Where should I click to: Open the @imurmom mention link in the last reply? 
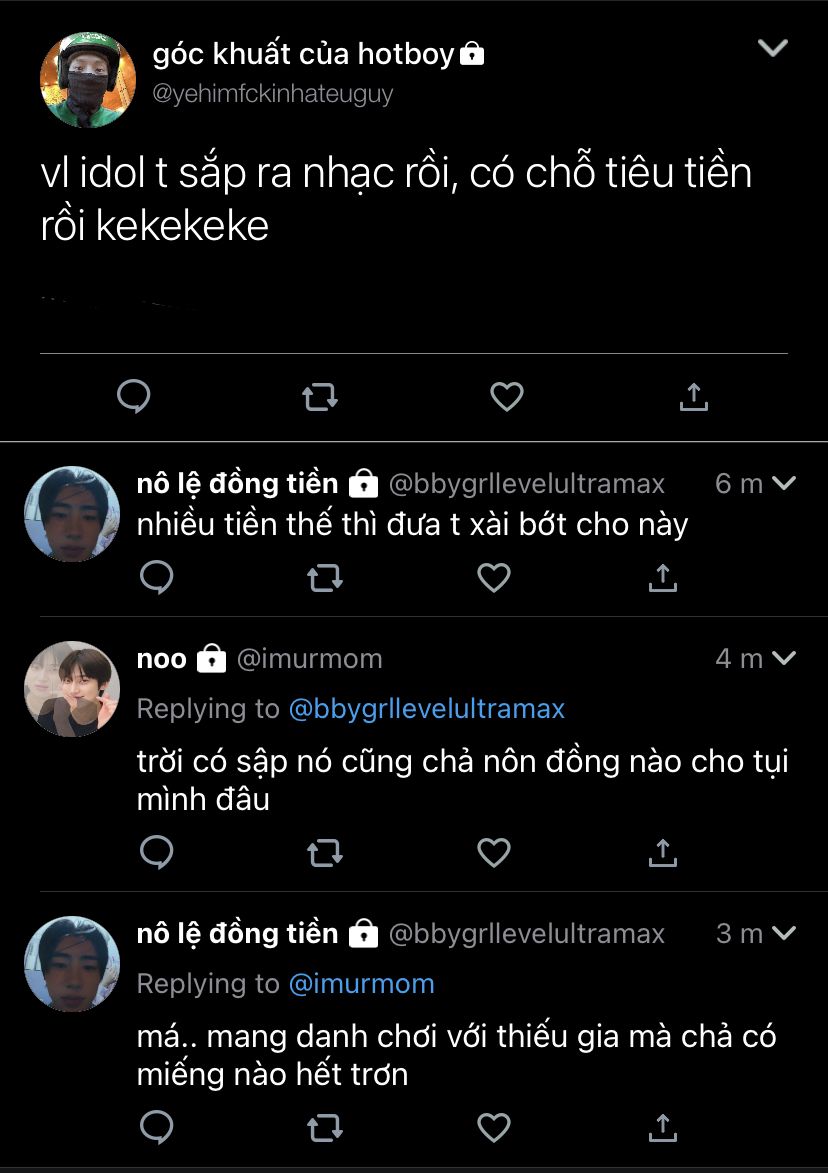click(361, 984)
